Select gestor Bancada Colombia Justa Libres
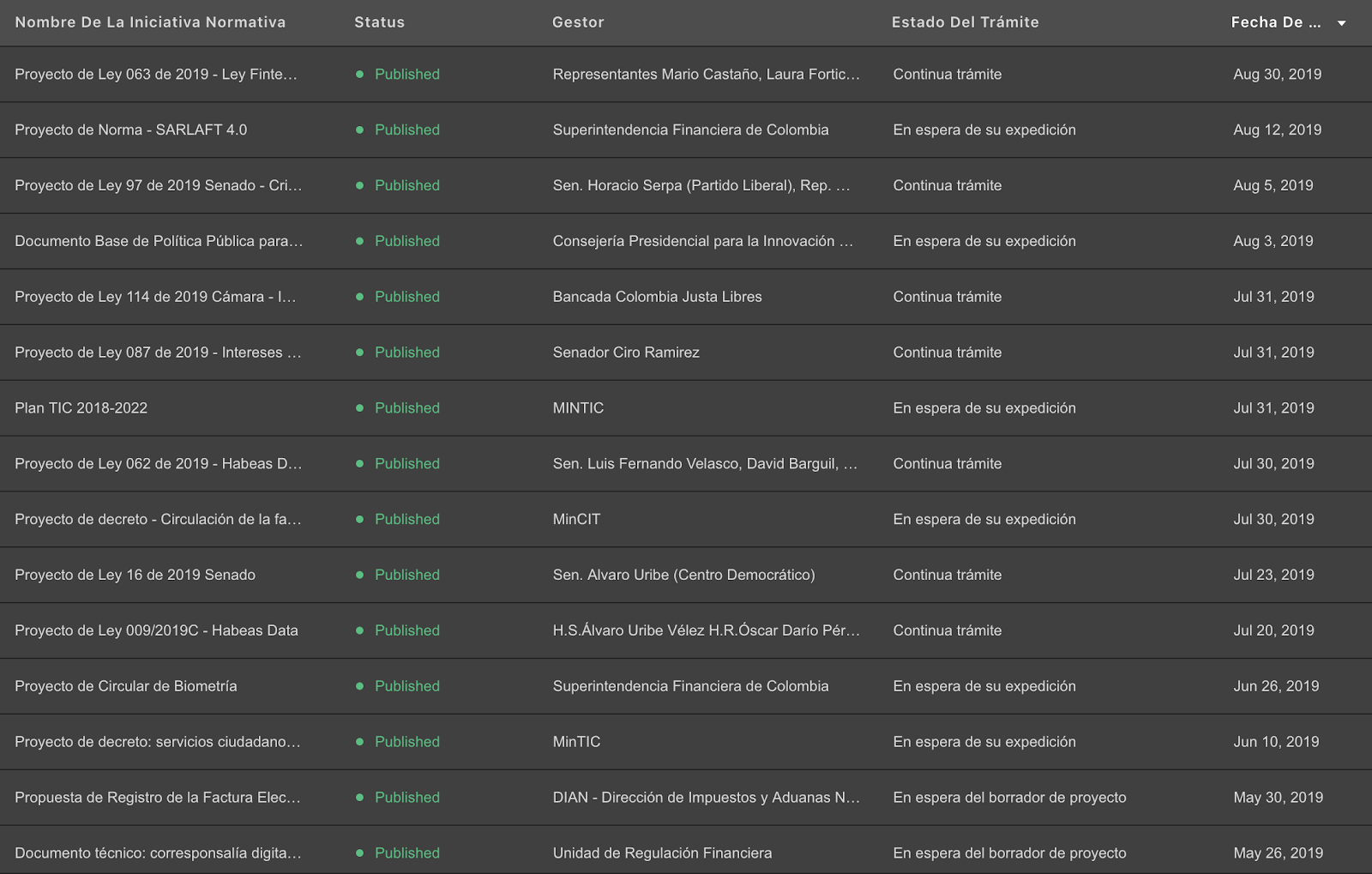Viewport: 1372px width, 874px height. click(x=657, y=297)
